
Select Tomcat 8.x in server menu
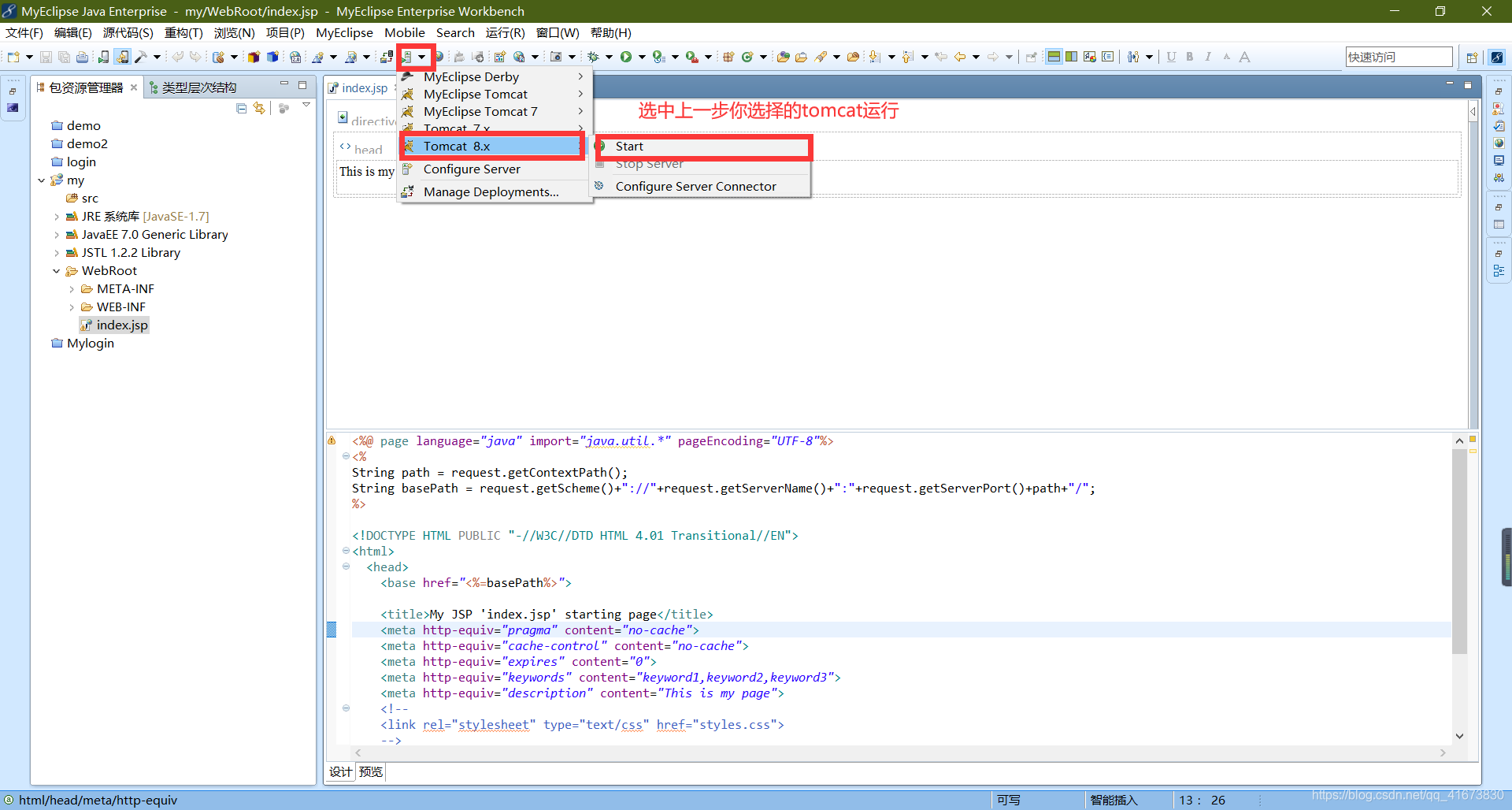(493, 146)
